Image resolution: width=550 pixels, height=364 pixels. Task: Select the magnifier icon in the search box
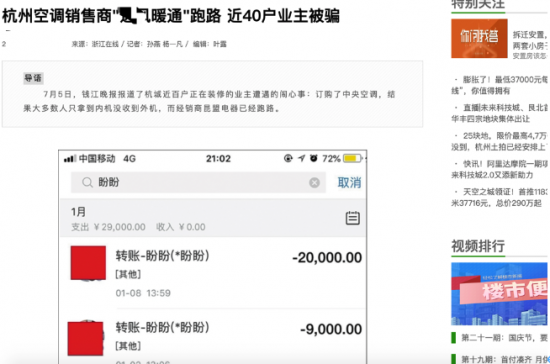[87, 182]
